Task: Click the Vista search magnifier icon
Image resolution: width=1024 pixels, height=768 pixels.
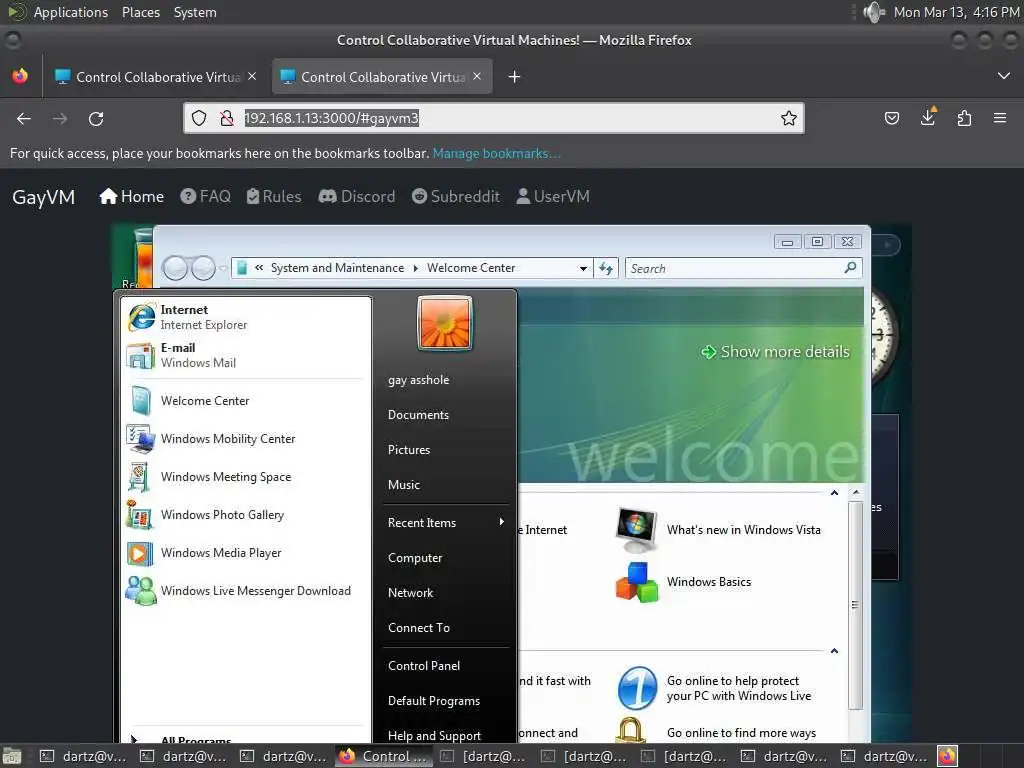Action: coord(850,268)
